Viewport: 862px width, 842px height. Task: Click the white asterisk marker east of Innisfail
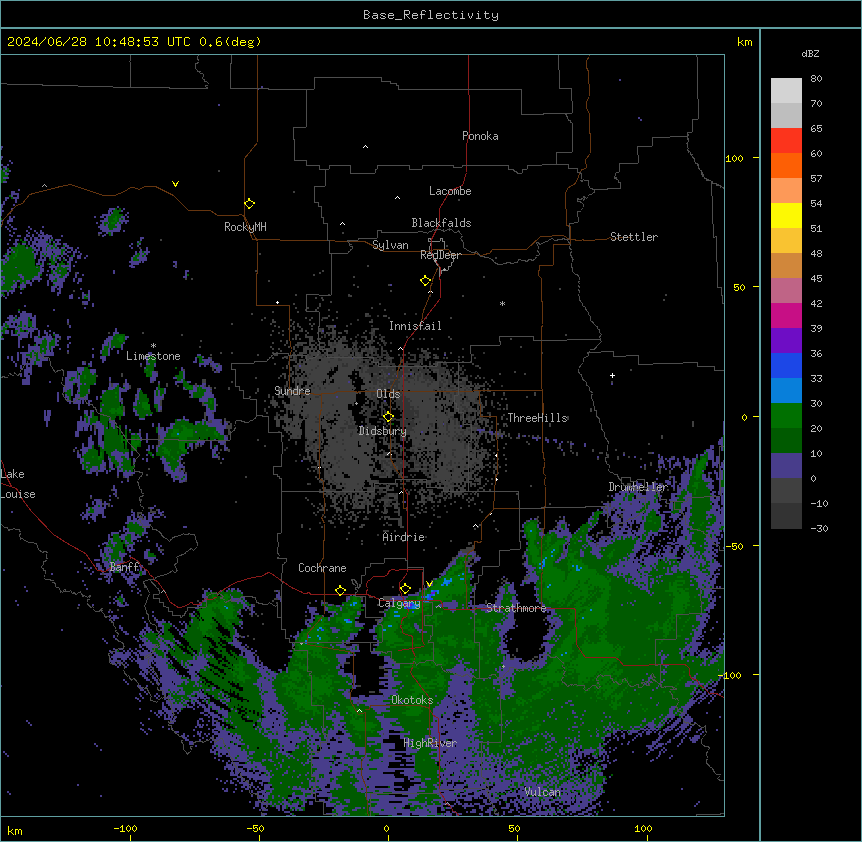tap(502, 303)
